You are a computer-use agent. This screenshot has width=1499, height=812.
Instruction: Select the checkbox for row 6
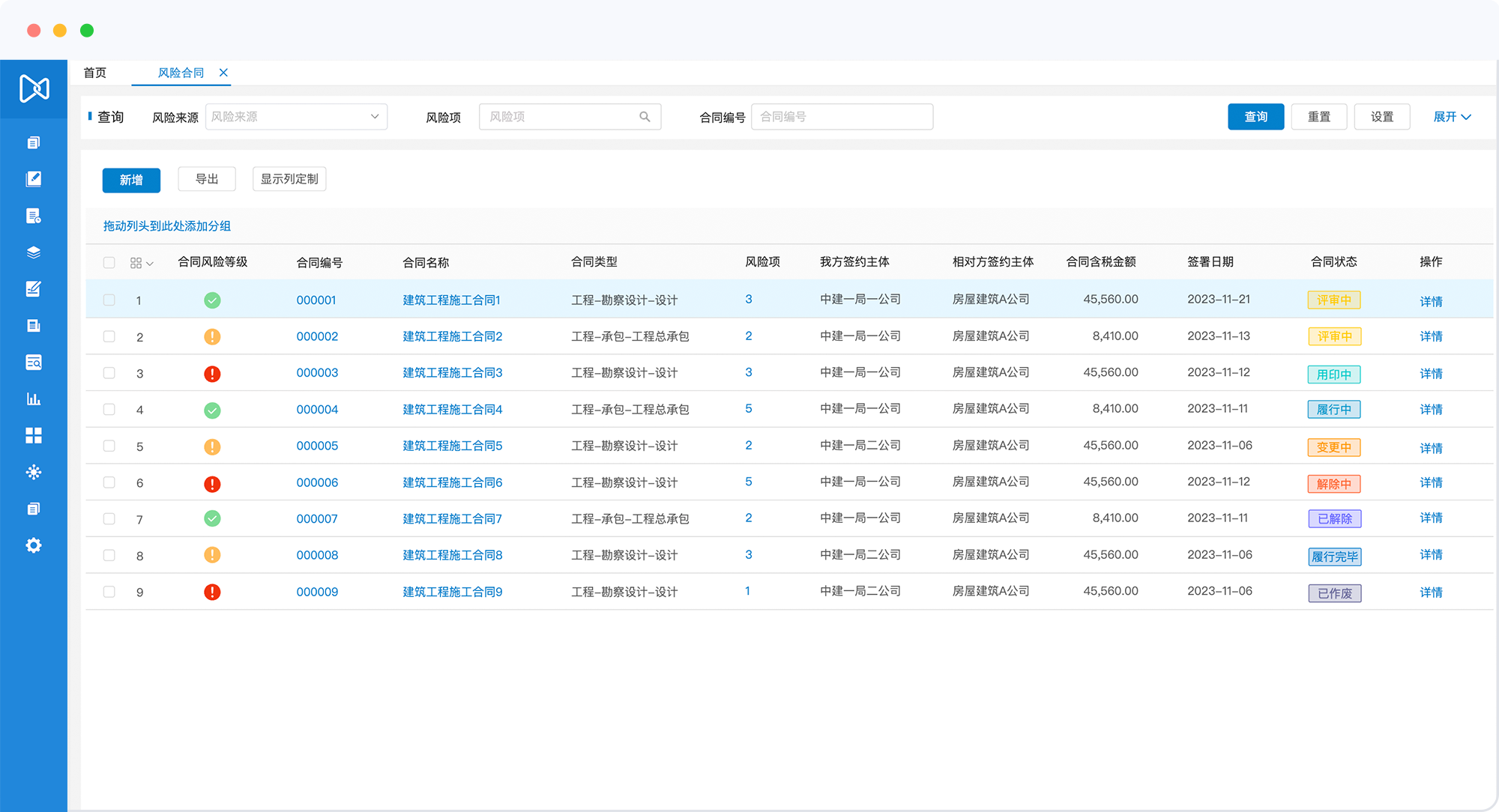pos(109,482)
